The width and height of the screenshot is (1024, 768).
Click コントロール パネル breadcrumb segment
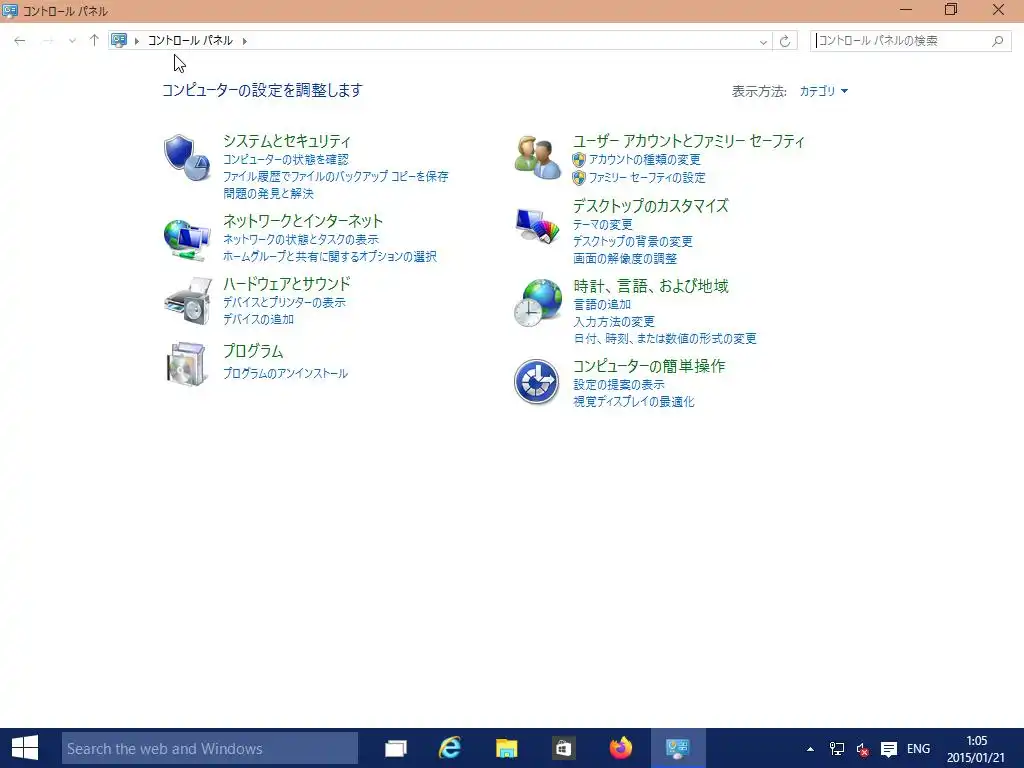[x=190, y=40]
